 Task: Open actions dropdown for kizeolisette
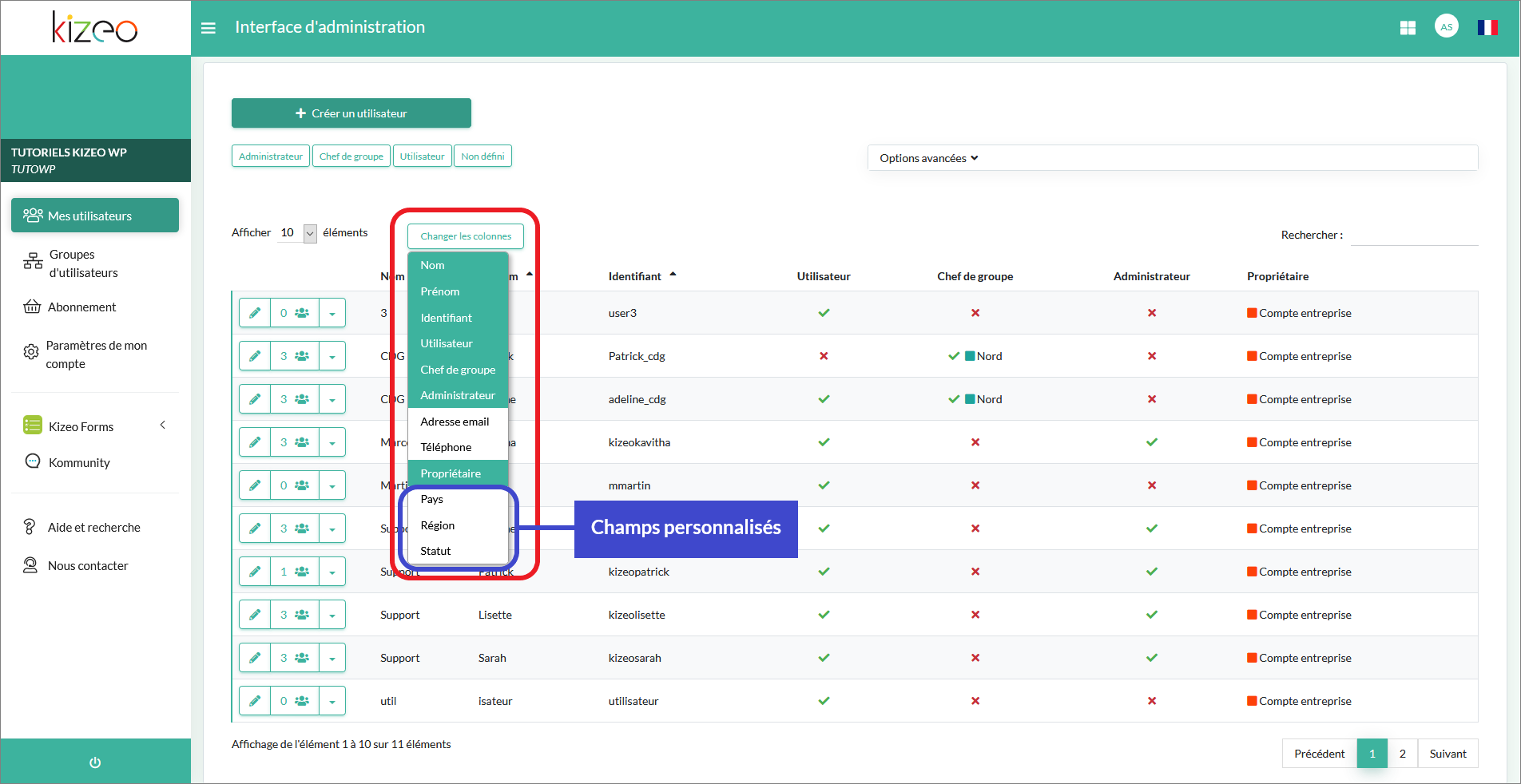(x=332, y=615)
